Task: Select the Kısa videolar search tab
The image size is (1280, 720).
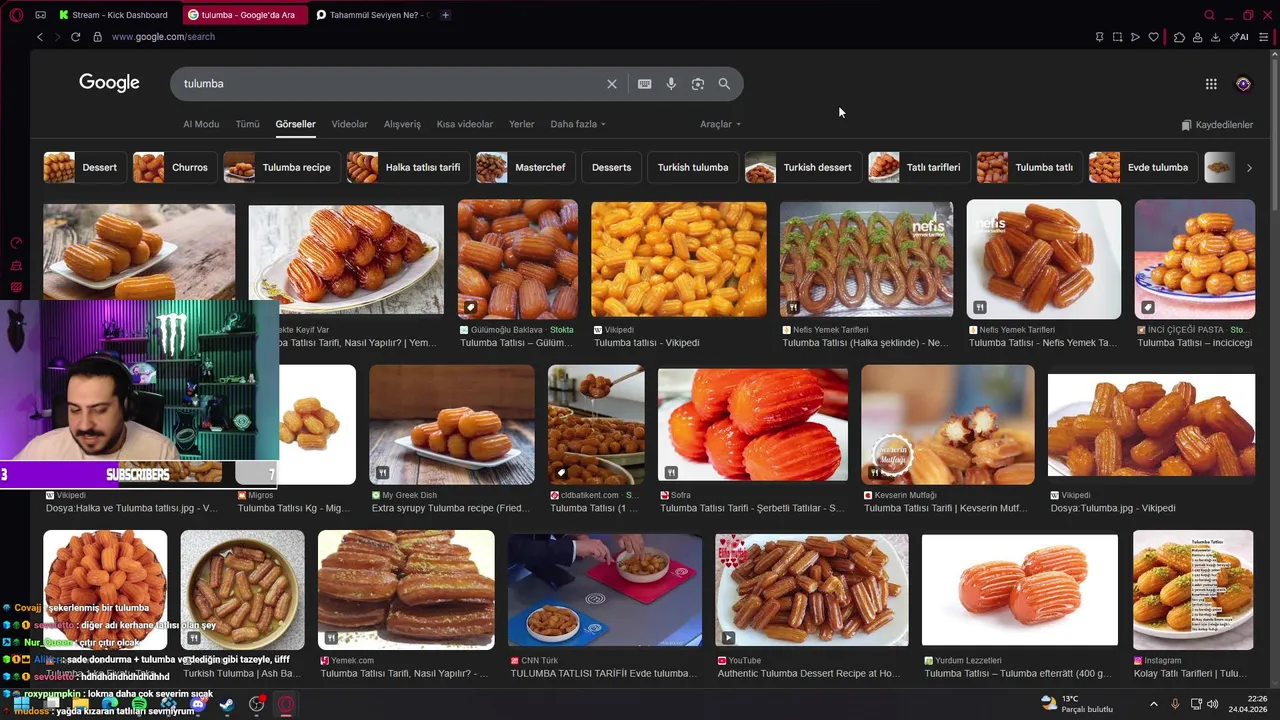Action: click(x=465, y=124)
